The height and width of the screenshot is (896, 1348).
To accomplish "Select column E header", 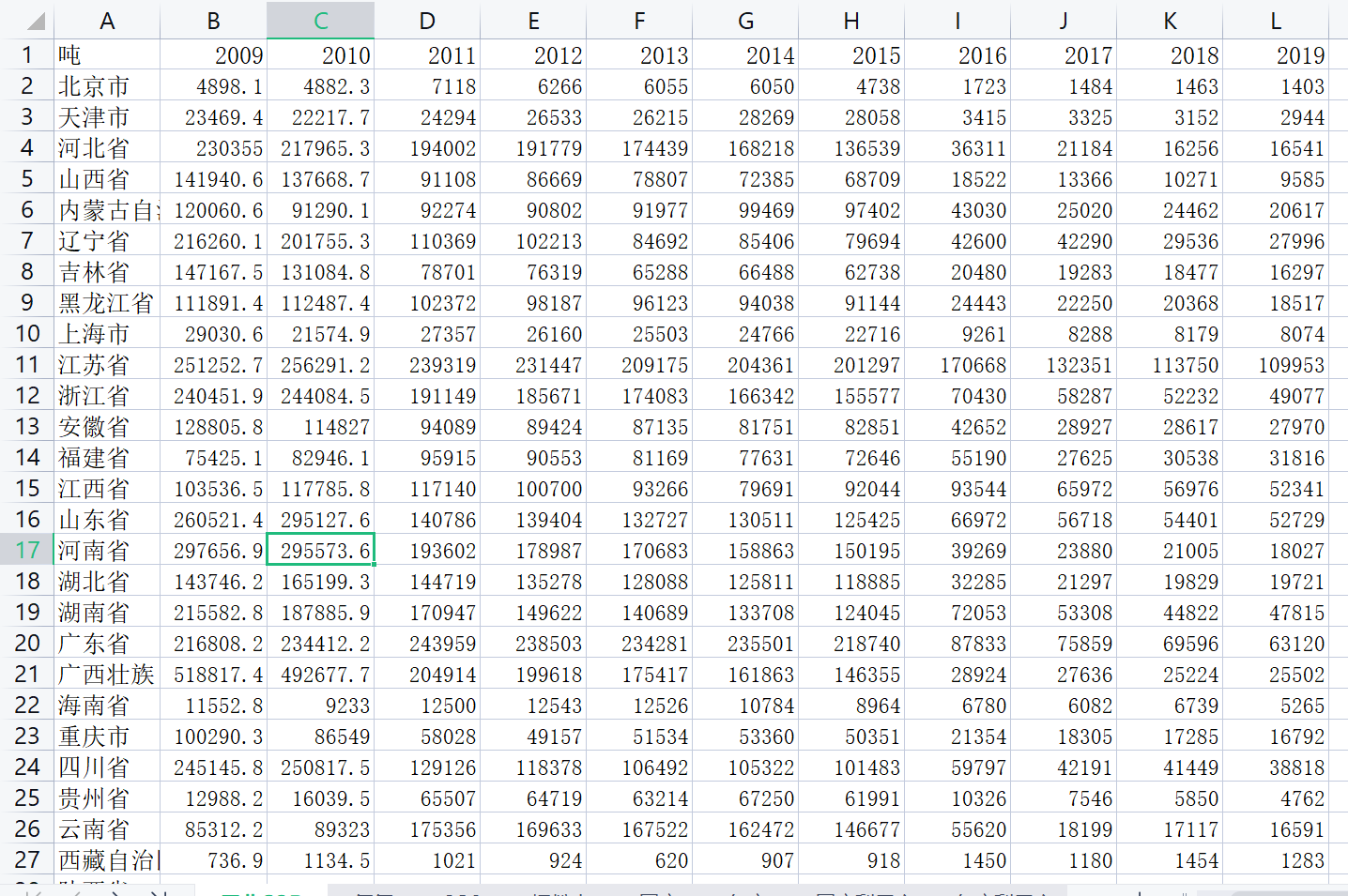I will coord(533,21).
